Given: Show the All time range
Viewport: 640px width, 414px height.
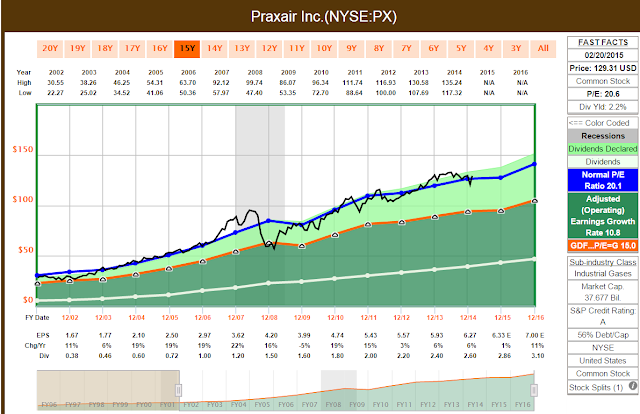Looking at the screenshot, I should tap(543, 49).
